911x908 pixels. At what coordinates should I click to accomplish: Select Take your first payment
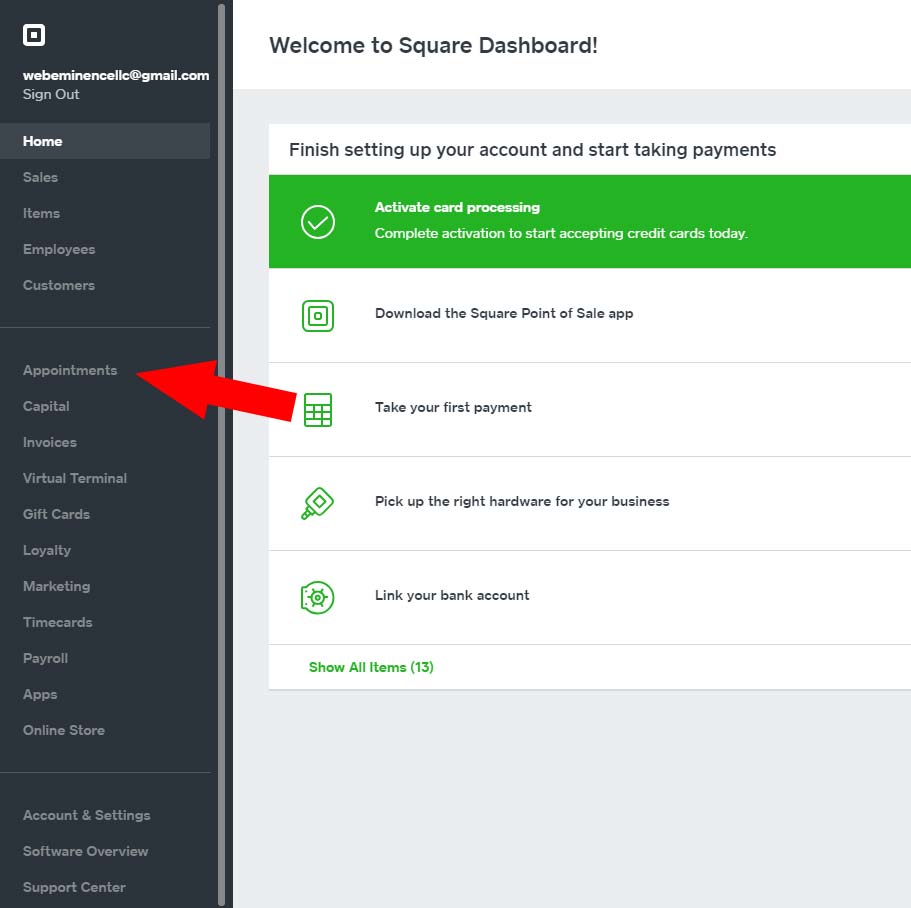[453, 407]
